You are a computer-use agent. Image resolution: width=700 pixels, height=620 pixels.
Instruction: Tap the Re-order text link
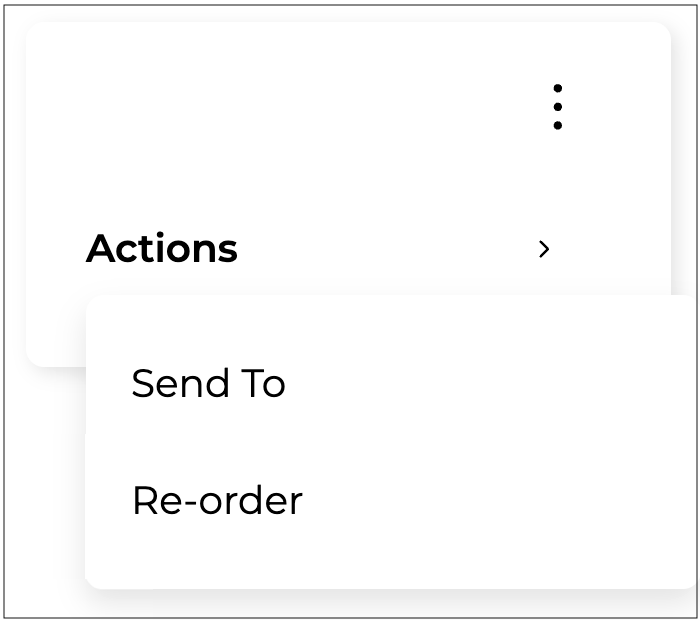pos(217,500)
